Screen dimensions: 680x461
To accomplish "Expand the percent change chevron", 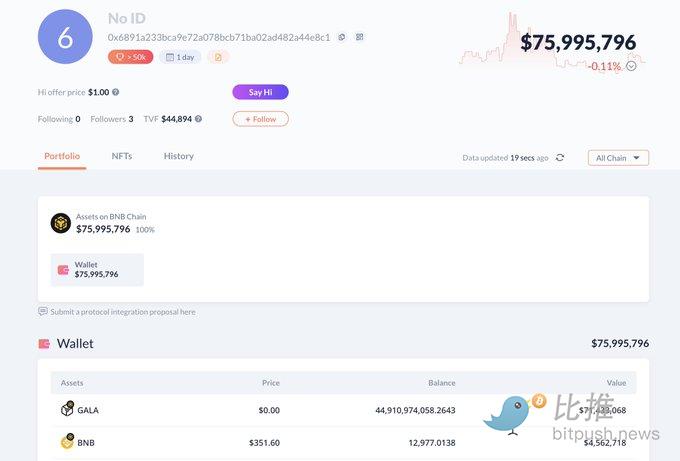I will point(631,66).
